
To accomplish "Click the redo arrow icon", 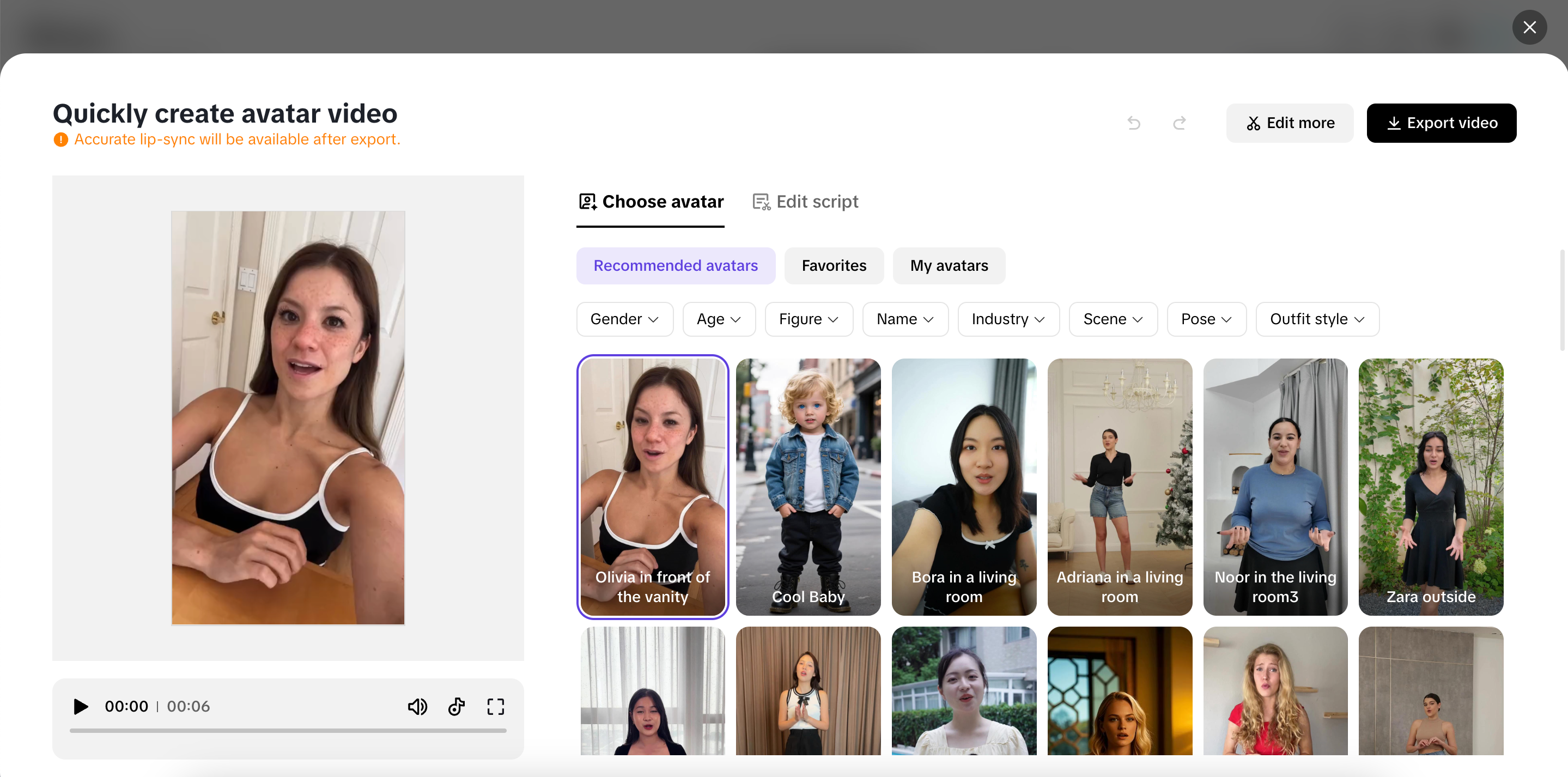I will 1180,123.
